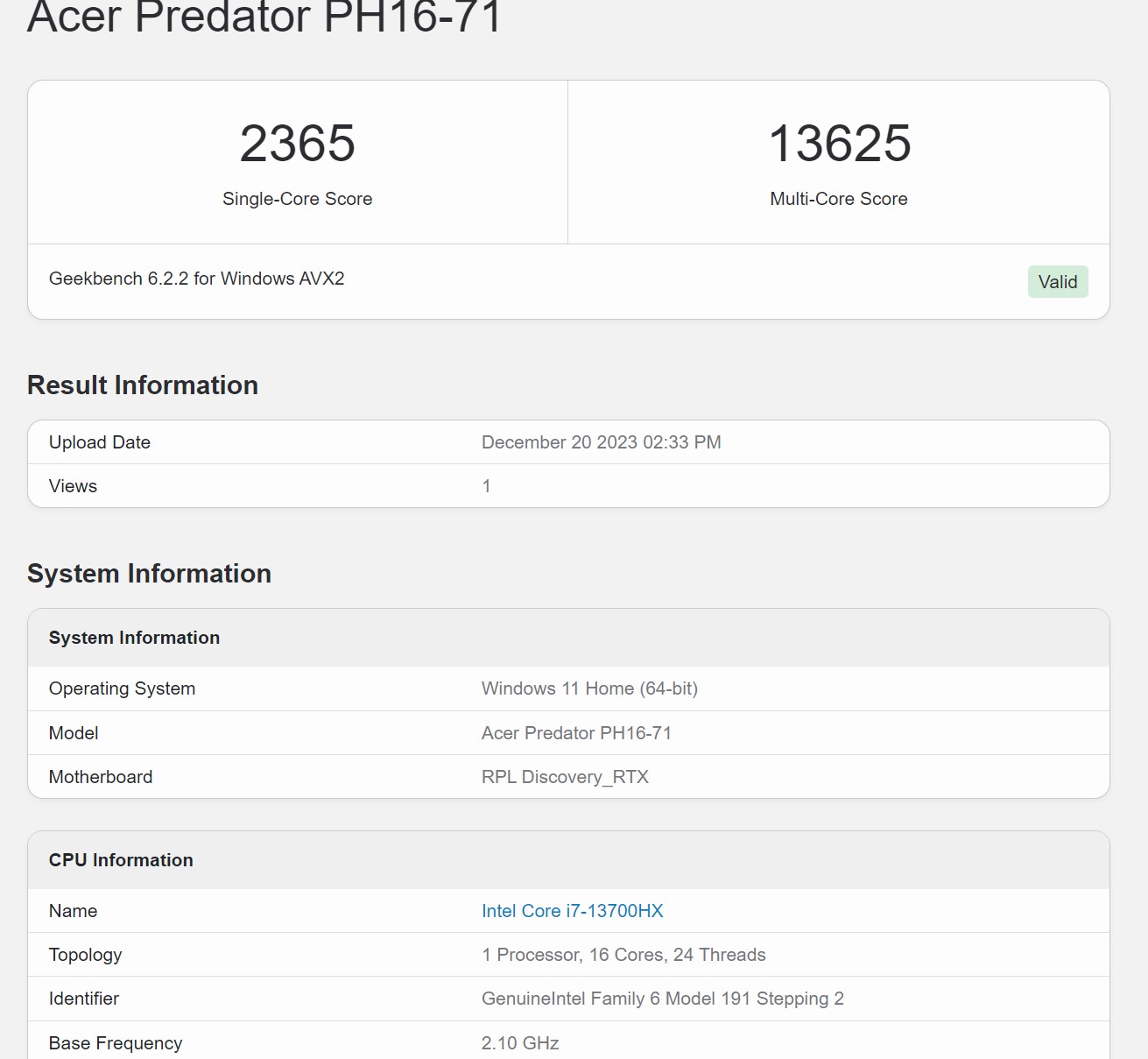Click the Views row label
Screen dimensions: 1148x1059
(x=74, y=486)
